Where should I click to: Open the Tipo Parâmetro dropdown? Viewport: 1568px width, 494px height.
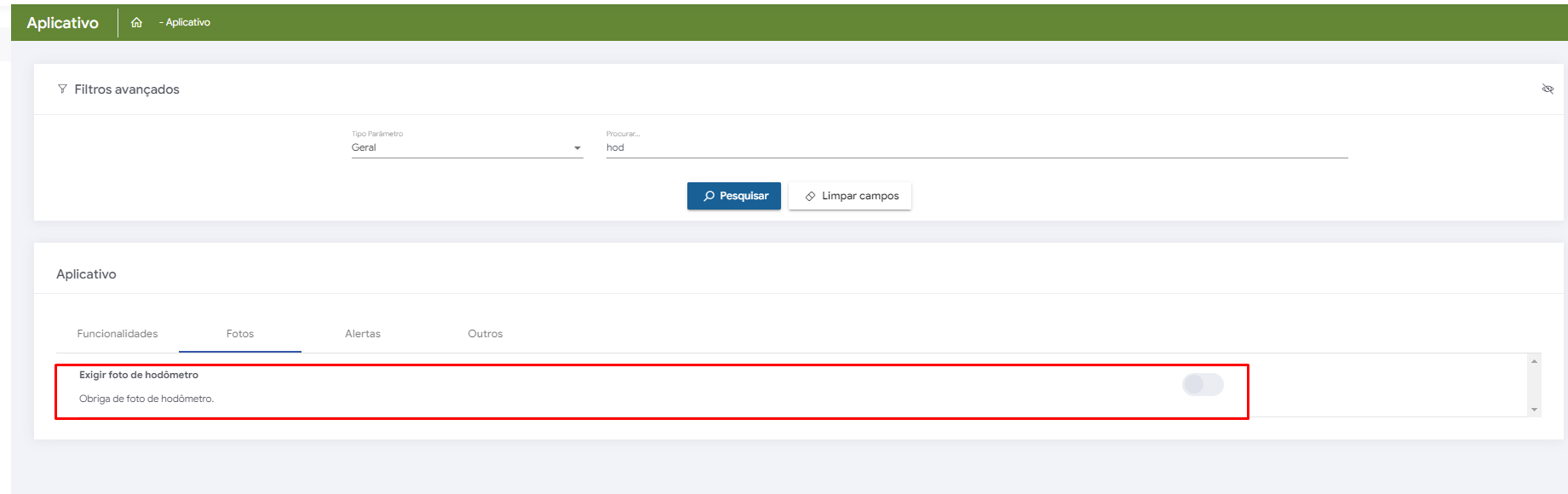click(x=467, y=147)
